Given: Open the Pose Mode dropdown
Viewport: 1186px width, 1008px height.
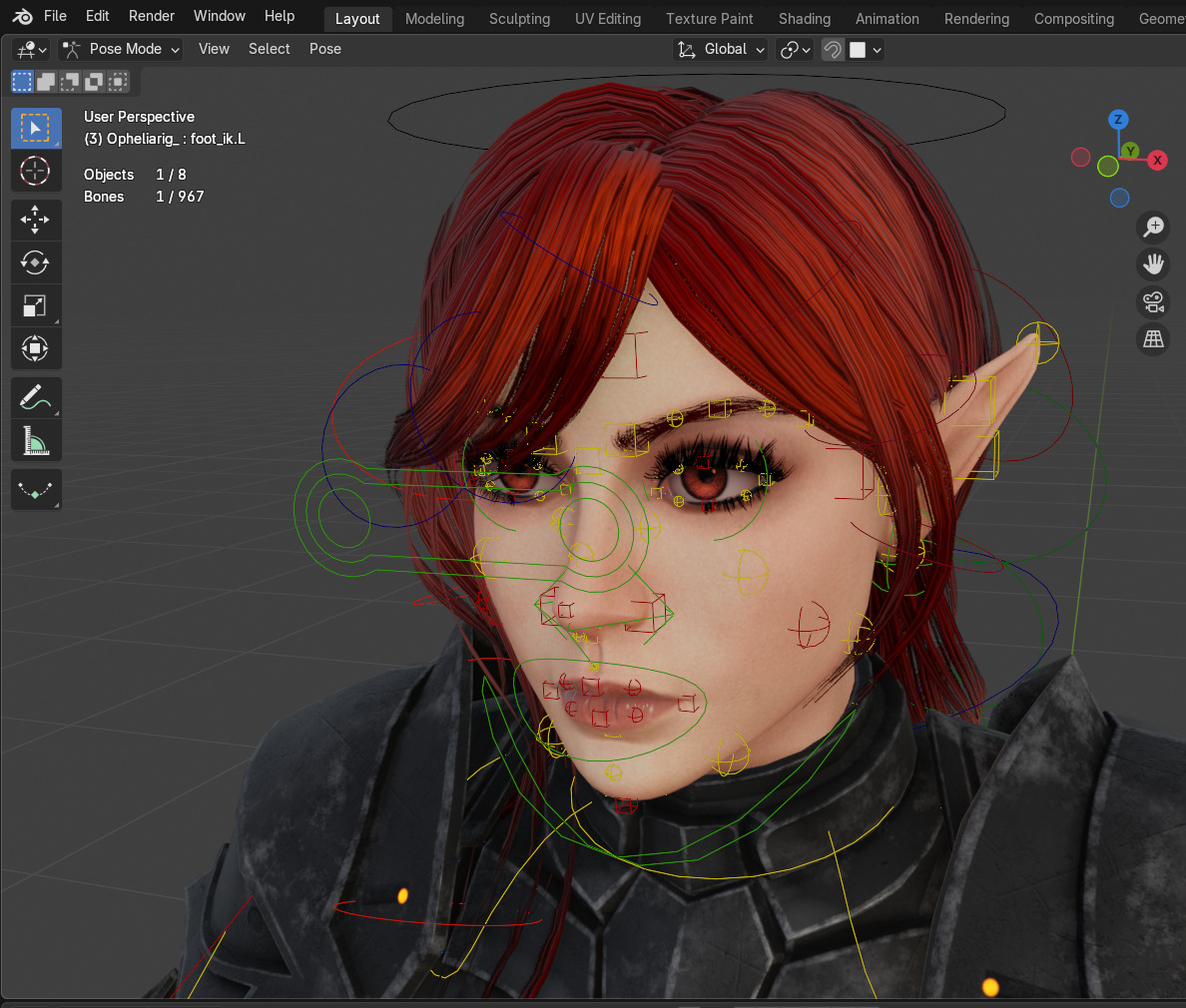Looking at the screenshot, I should tap(121, 50).
